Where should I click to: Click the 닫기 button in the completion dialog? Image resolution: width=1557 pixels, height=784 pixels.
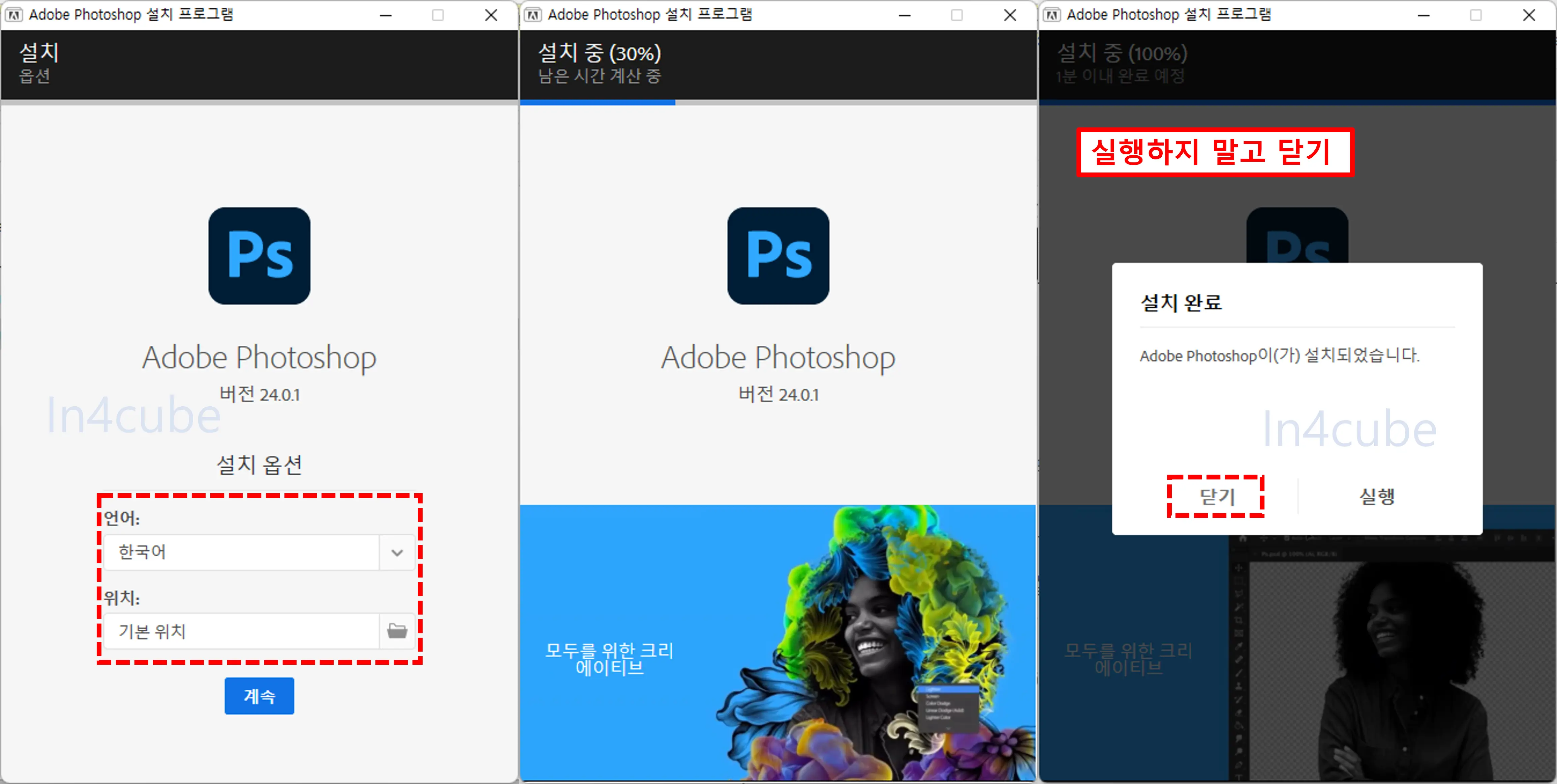coord(1216,497)
